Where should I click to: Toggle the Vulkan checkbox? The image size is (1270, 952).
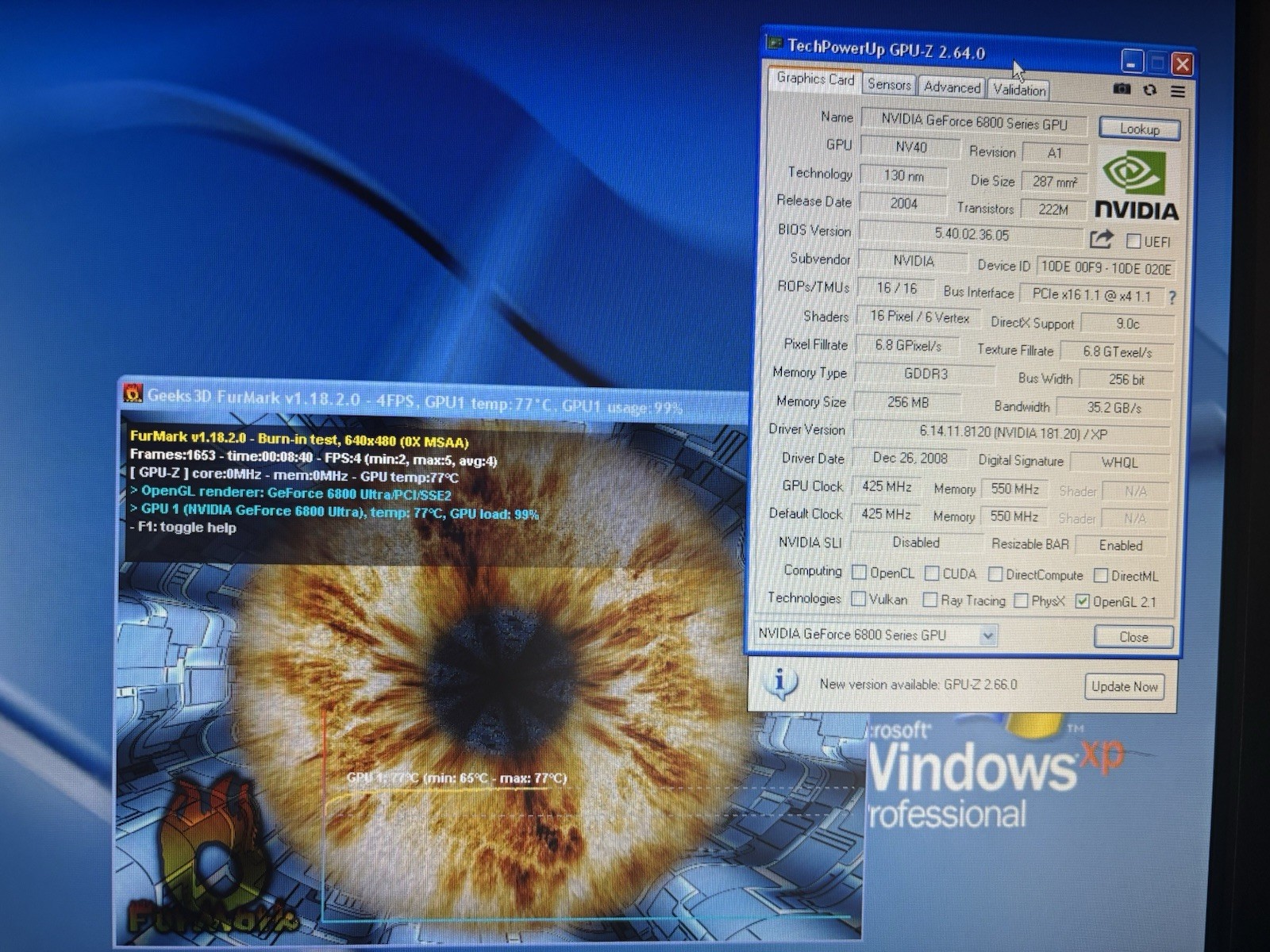(858, 598)
